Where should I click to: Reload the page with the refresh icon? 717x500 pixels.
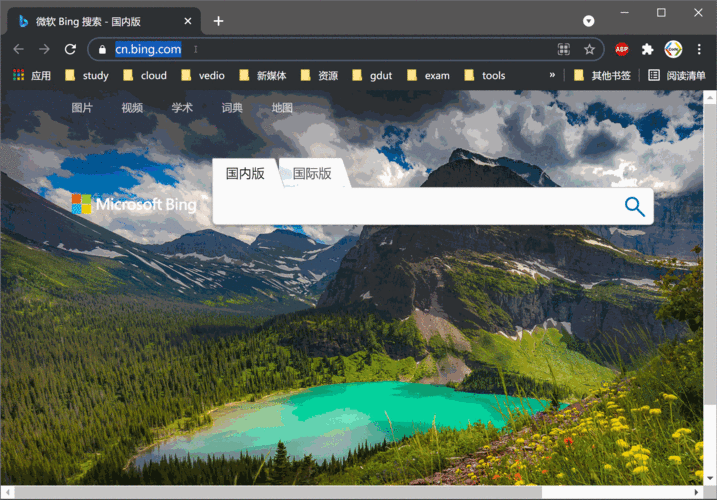pos(70,49)
